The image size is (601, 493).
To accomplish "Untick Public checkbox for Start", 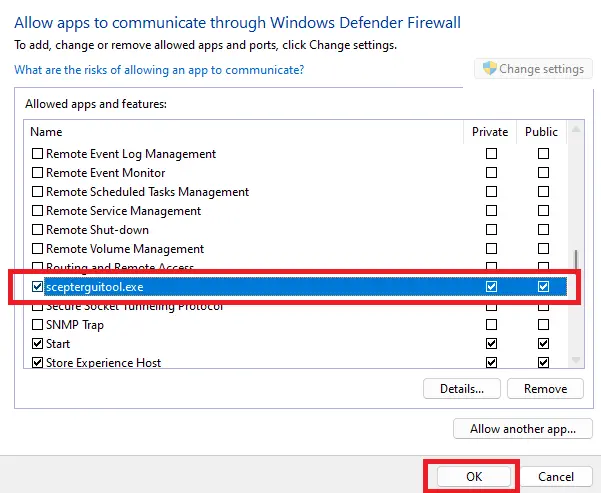I will coord(543,343).
